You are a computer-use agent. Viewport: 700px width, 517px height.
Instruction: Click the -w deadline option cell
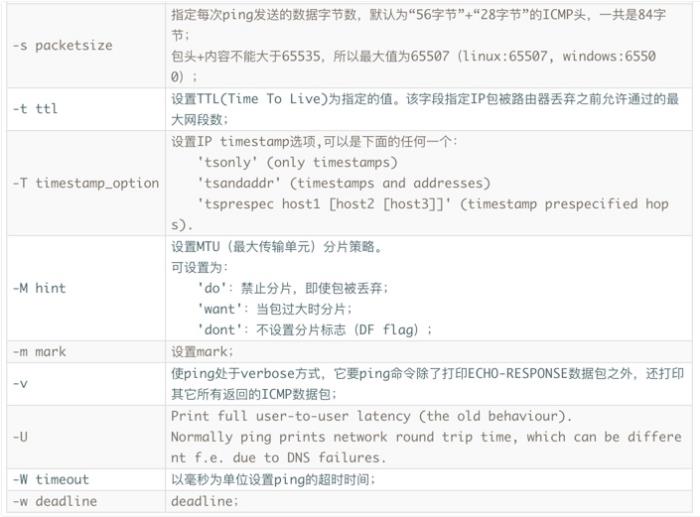[x=86, y=501]
